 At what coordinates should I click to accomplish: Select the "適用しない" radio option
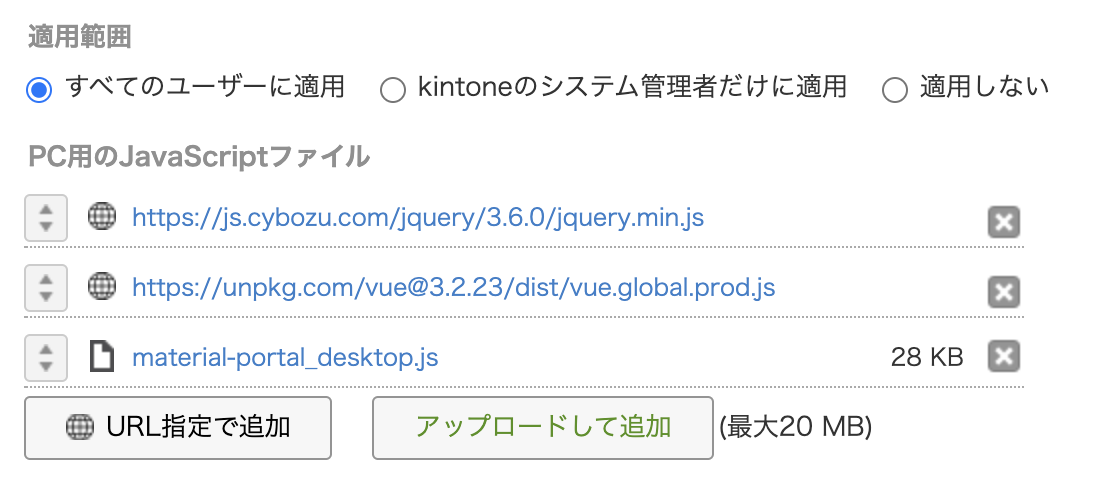[894, 90]
